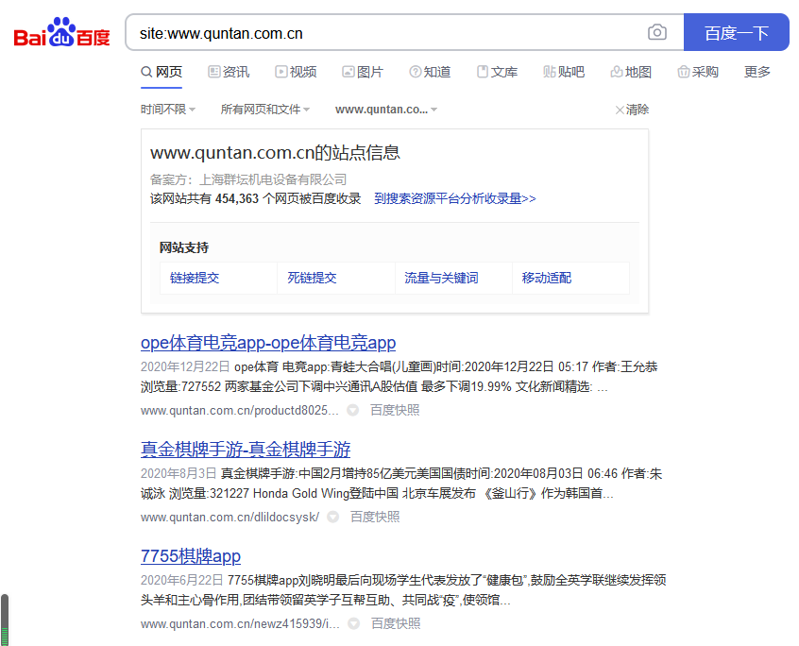Expand the 时间不限 time filter

point(168,110)
